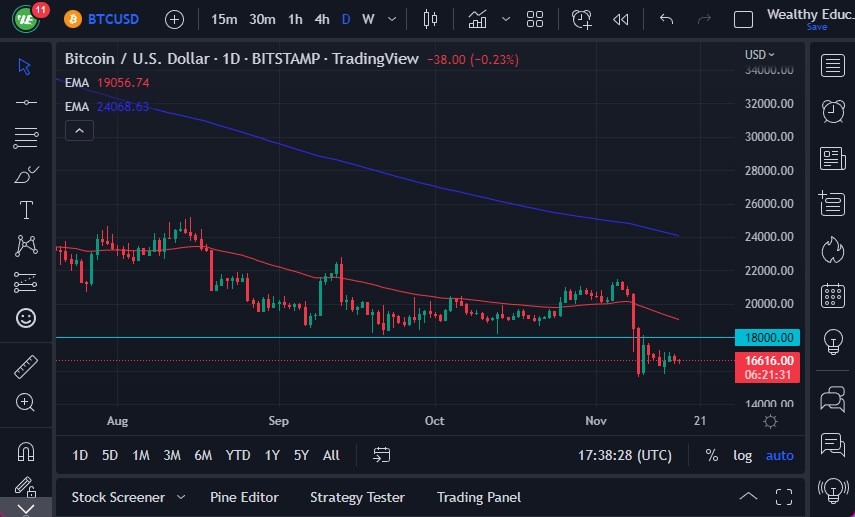The width and height of the screenshot is (855, 517).
Task: Open the Calendar panel icon
Action: coord(832,295)
